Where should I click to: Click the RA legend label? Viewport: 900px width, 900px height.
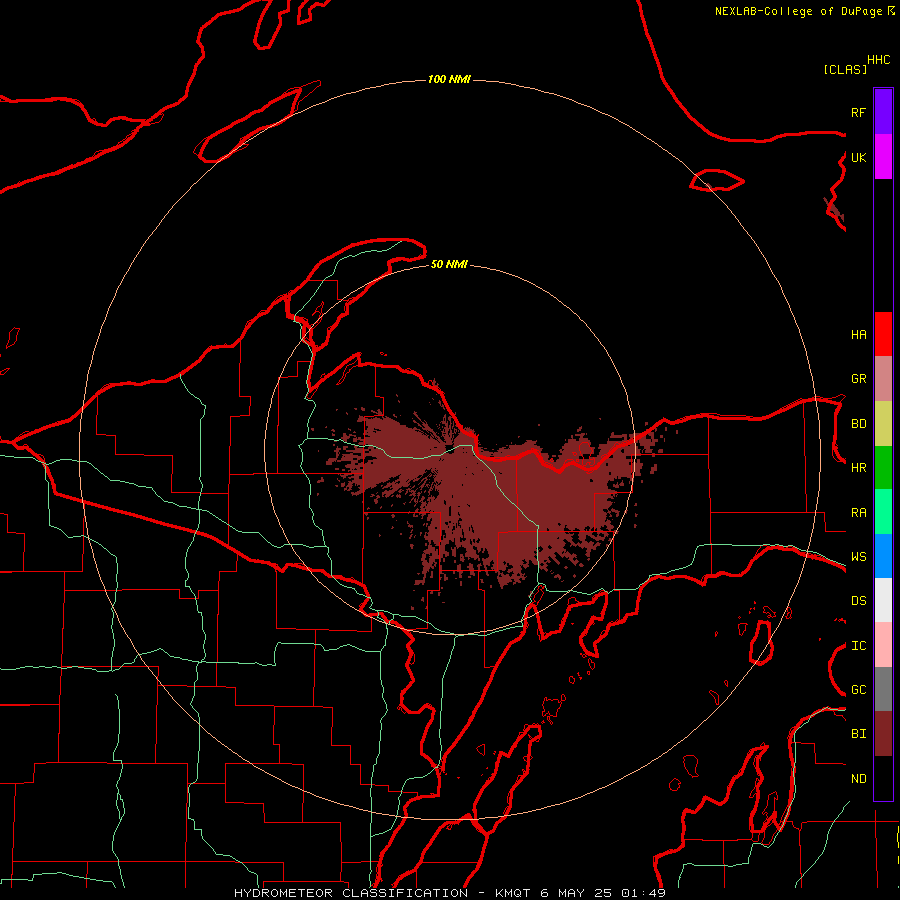858,513
